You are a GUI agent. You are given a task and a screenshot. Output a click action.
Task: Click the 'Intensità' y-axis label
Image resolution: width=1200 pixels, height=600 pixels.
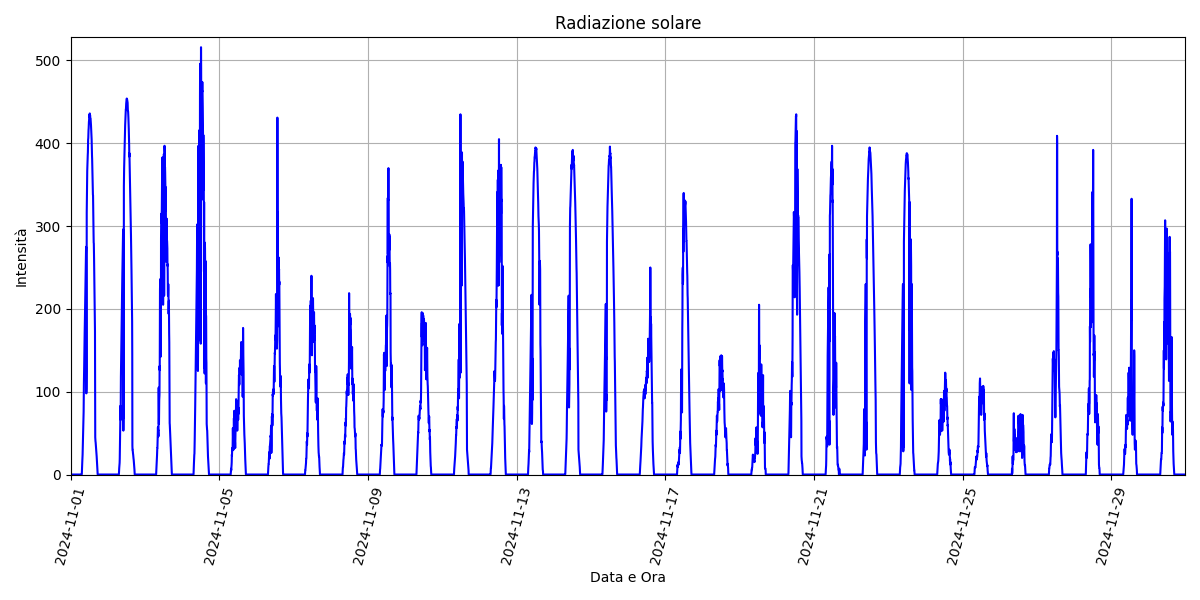(21, 257)
